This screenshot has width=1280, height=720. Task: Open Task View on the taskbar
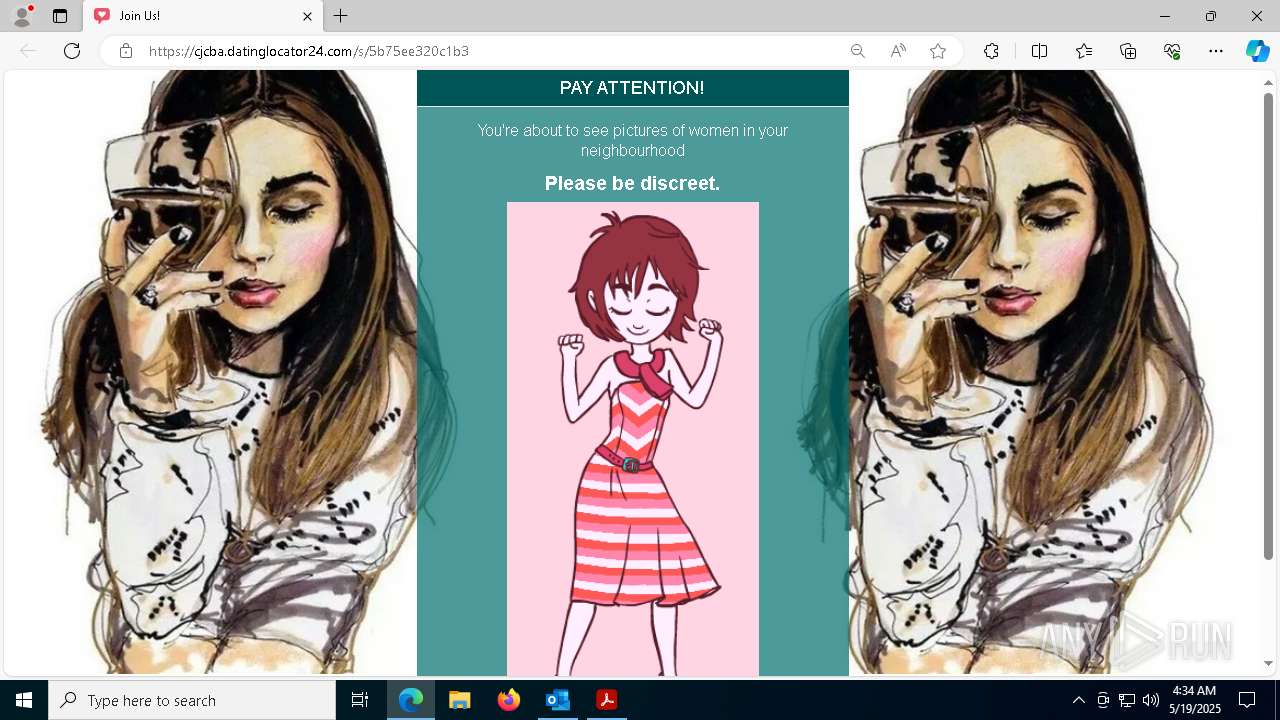point(360,700)
